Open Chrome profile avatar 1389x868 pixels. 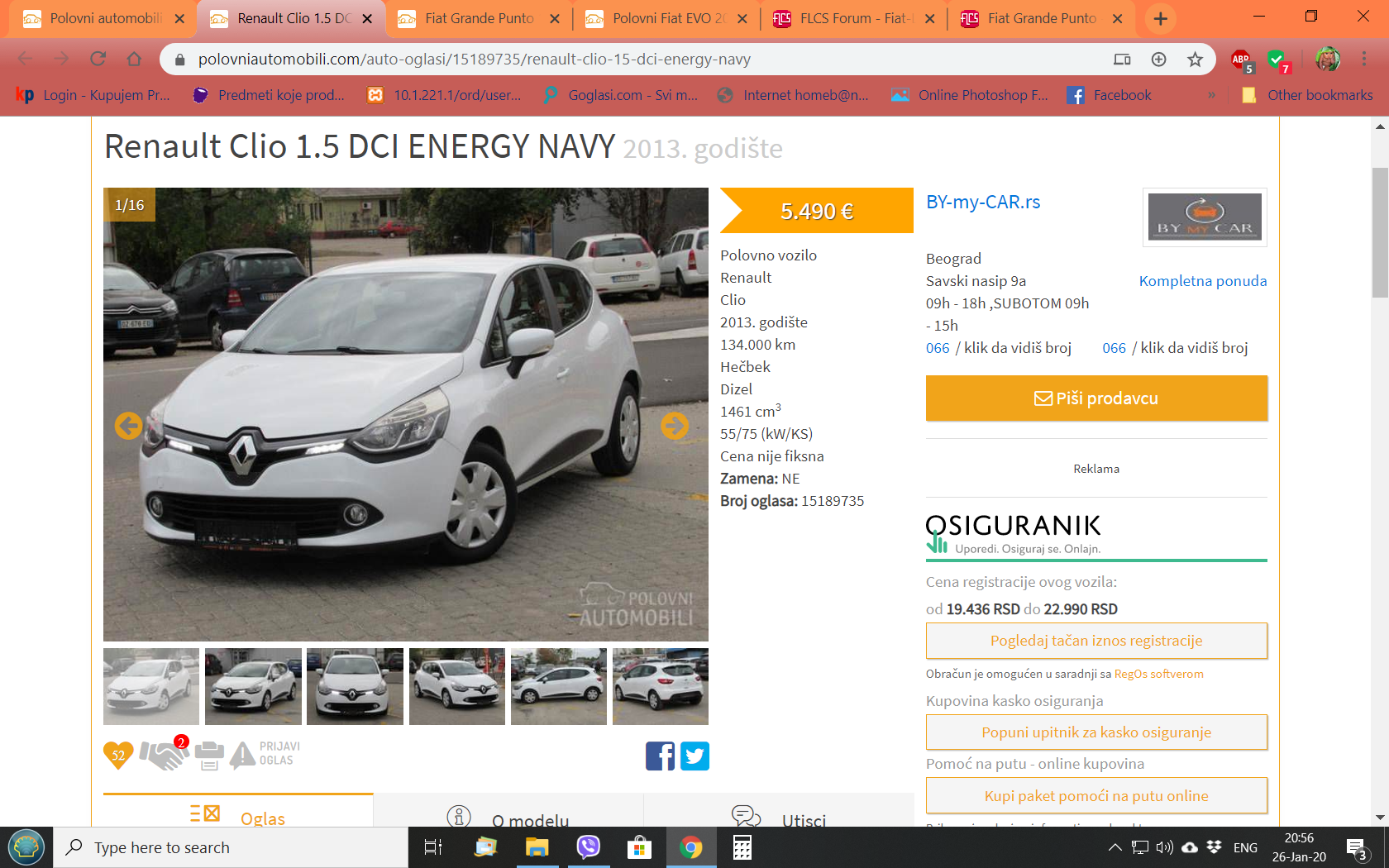tap(1328, 59)
